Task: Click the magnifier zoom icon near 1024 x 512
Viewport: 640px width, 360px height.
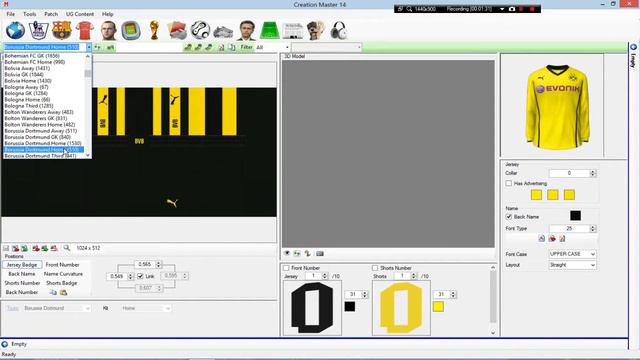Action: (67, 248)
